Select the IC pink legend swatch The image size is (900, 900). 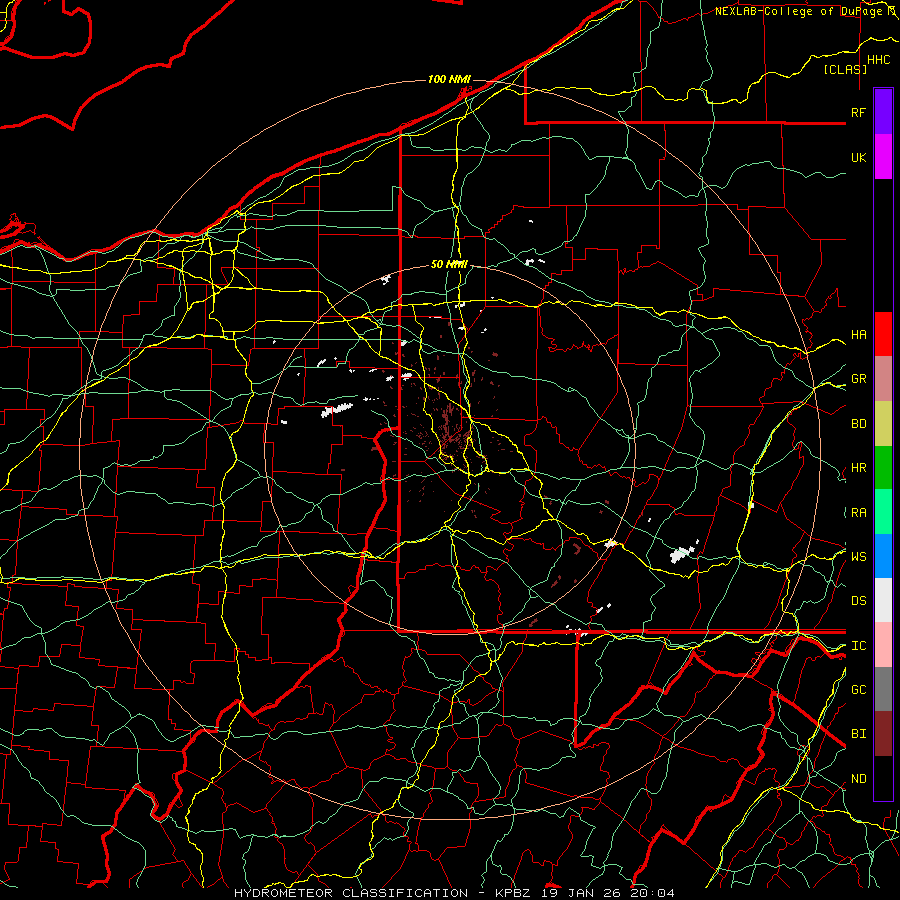click(883, 645)
